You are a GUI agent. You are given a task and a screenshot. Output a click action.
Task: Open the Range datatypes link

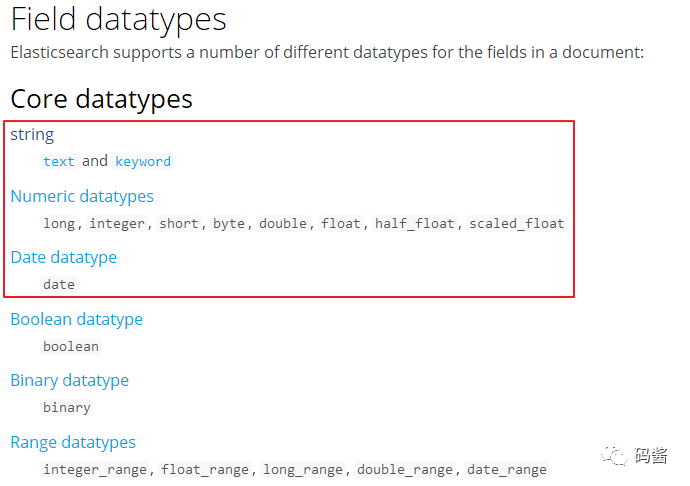click(73, 442)
